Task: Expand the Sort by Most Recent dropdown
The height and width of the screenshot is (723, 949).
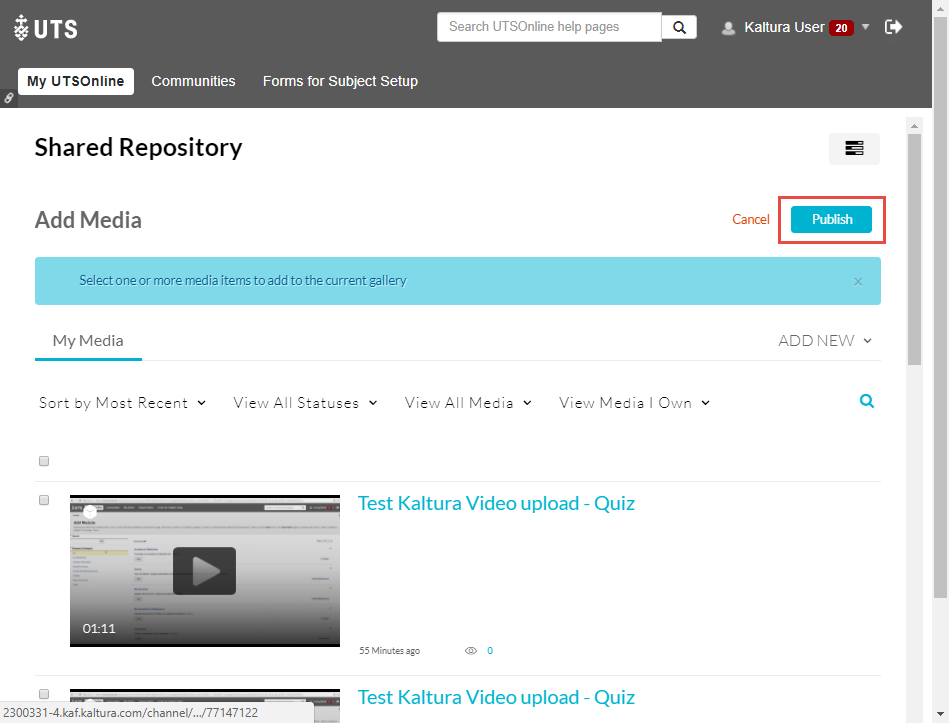Action: pos(122,403)
